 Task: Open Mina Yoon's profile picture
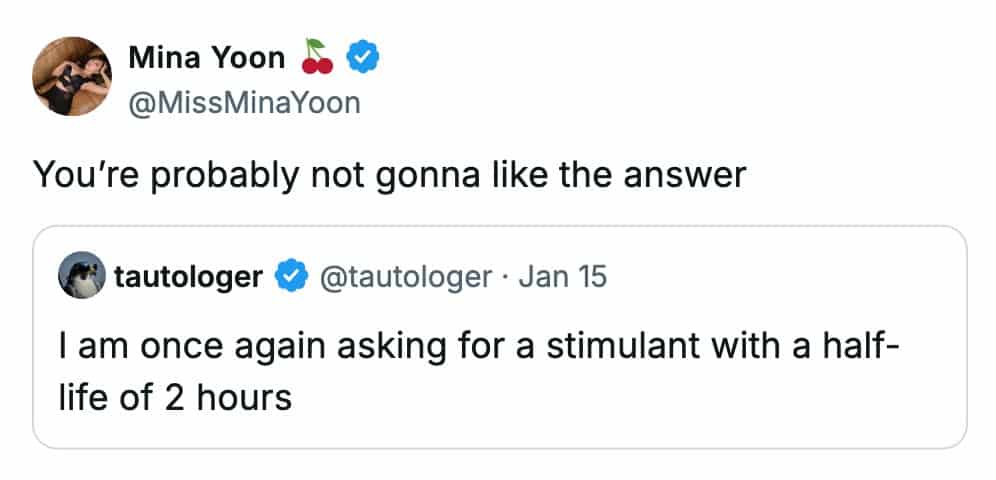[72, 78]
